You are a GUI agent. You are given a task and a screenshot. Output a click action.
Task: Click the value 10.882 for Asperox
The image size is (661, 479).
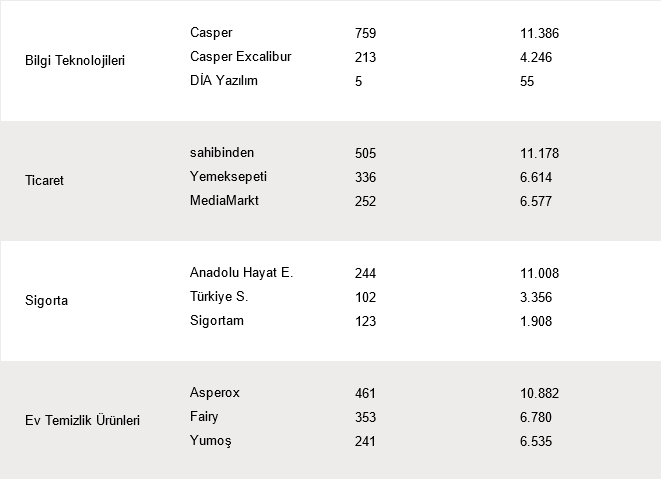[x=539, y=393]
